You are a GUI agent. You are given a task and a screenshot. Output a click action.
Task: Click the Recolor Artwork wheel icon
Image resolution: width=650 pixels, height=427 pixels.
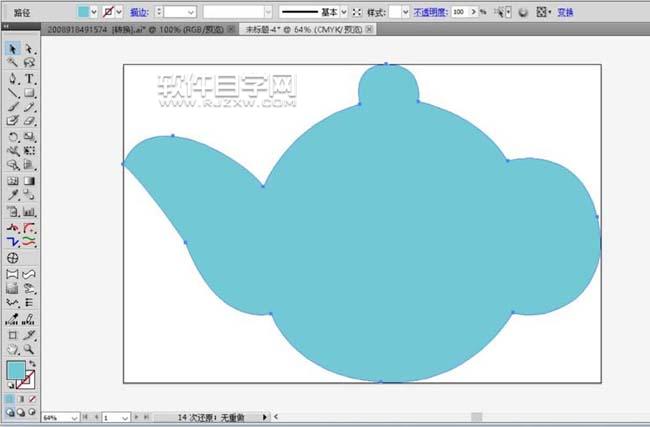523,12
